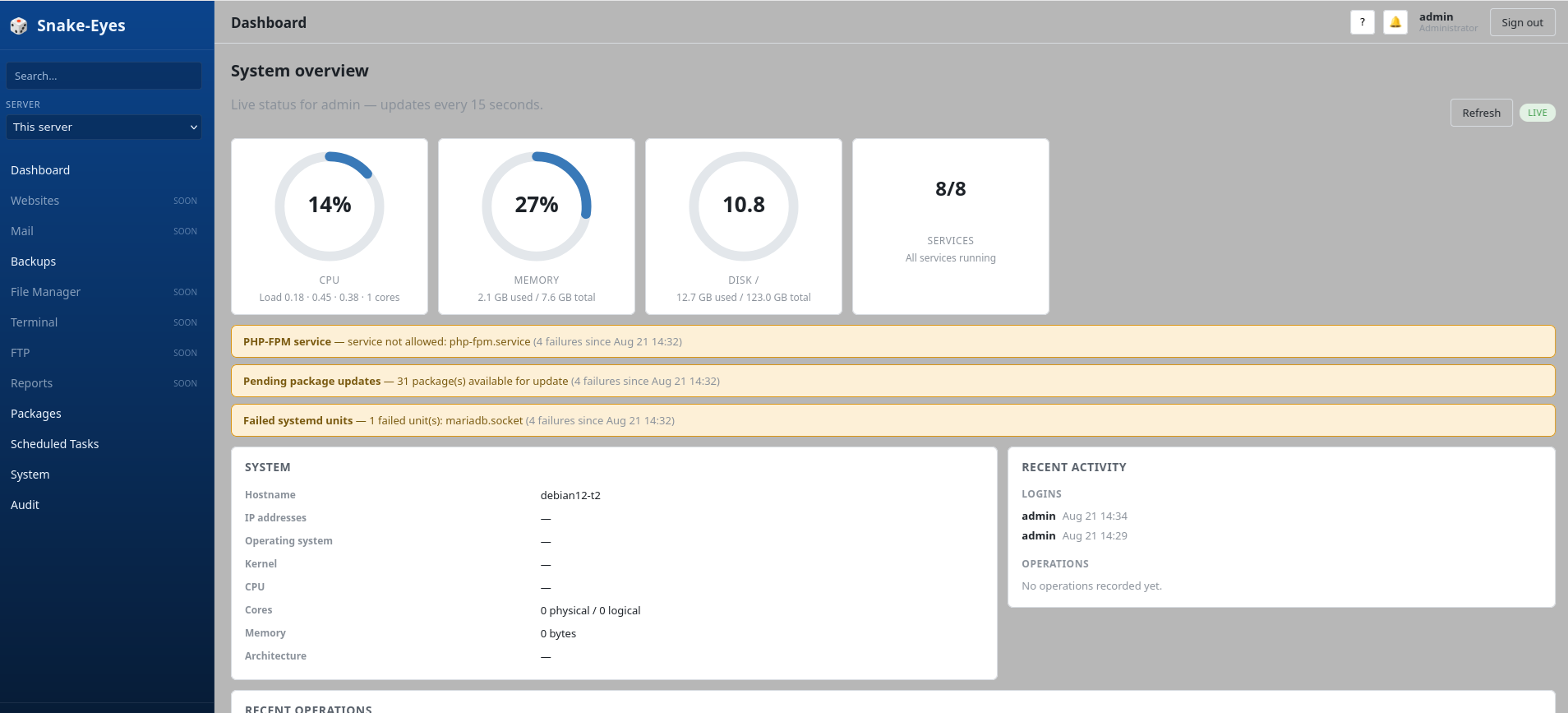Click the PHP-FPM service alert banner
This screenshot has height=713, width=1568.
coord(893,341)
